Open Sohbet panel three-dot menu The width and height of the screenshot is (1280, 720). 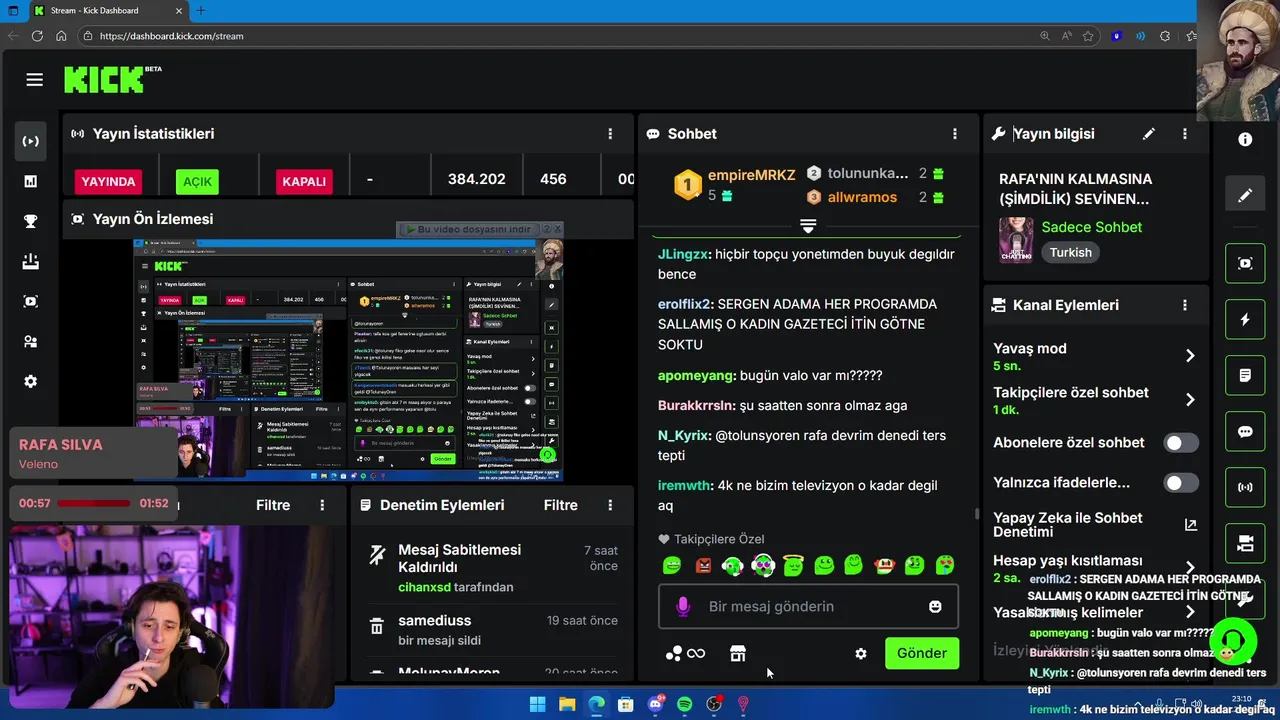coord(955,133)
